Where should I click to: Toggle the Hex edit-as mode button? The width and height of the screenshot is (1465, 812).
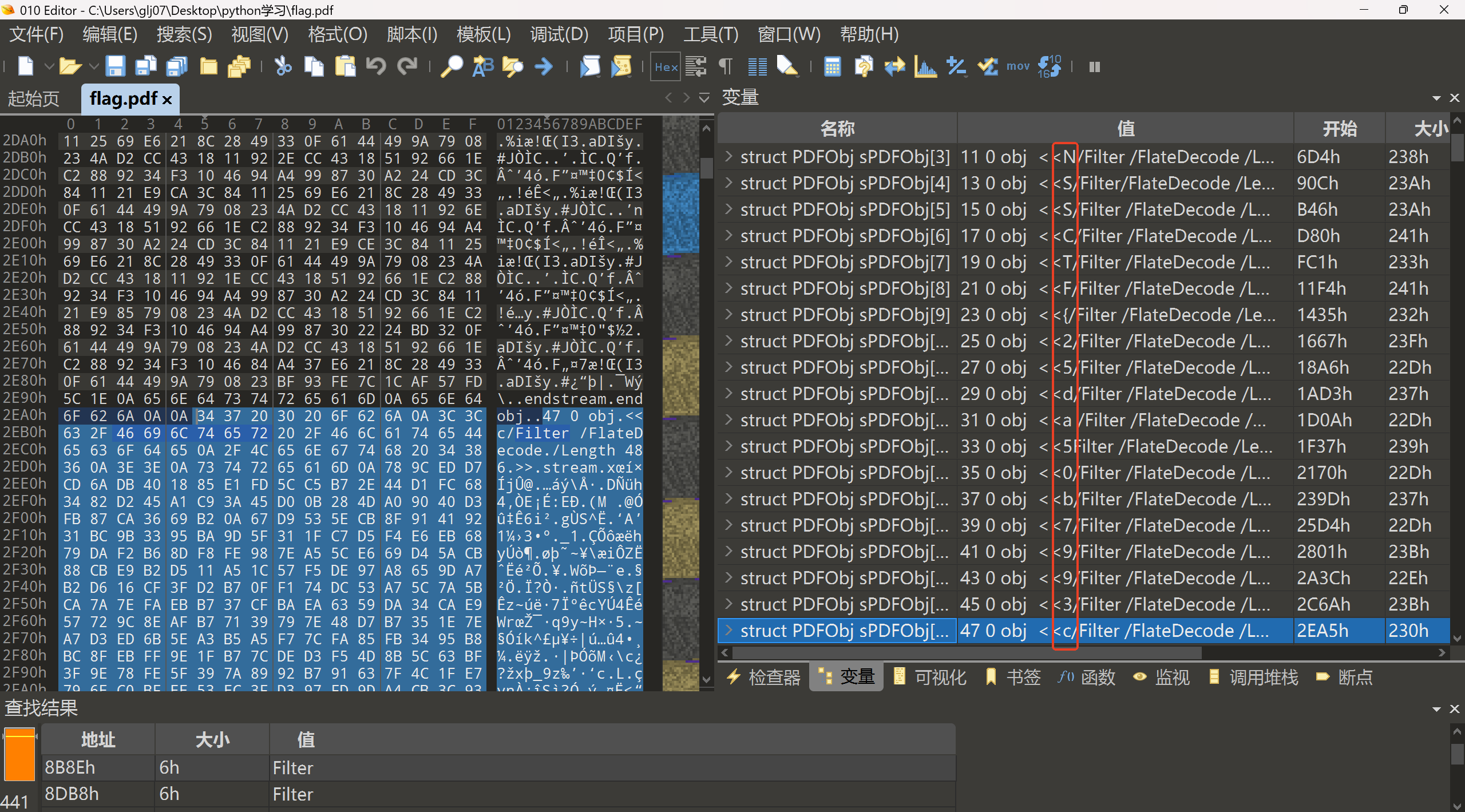(x=666, y=67)
